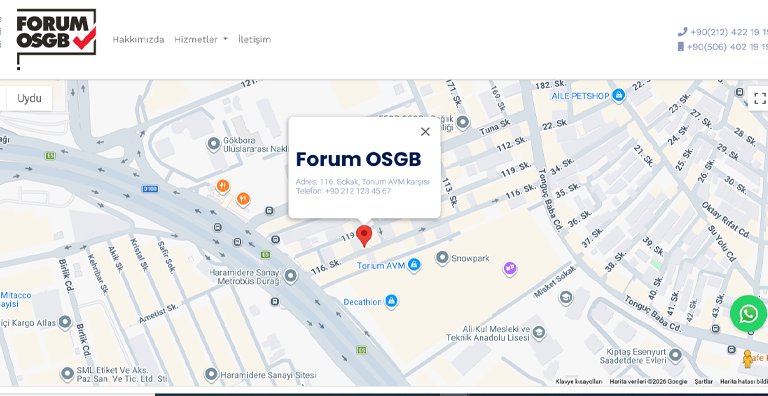Switch the map to Uydu view
The image size is (768, 396).
tap(29, 99)
